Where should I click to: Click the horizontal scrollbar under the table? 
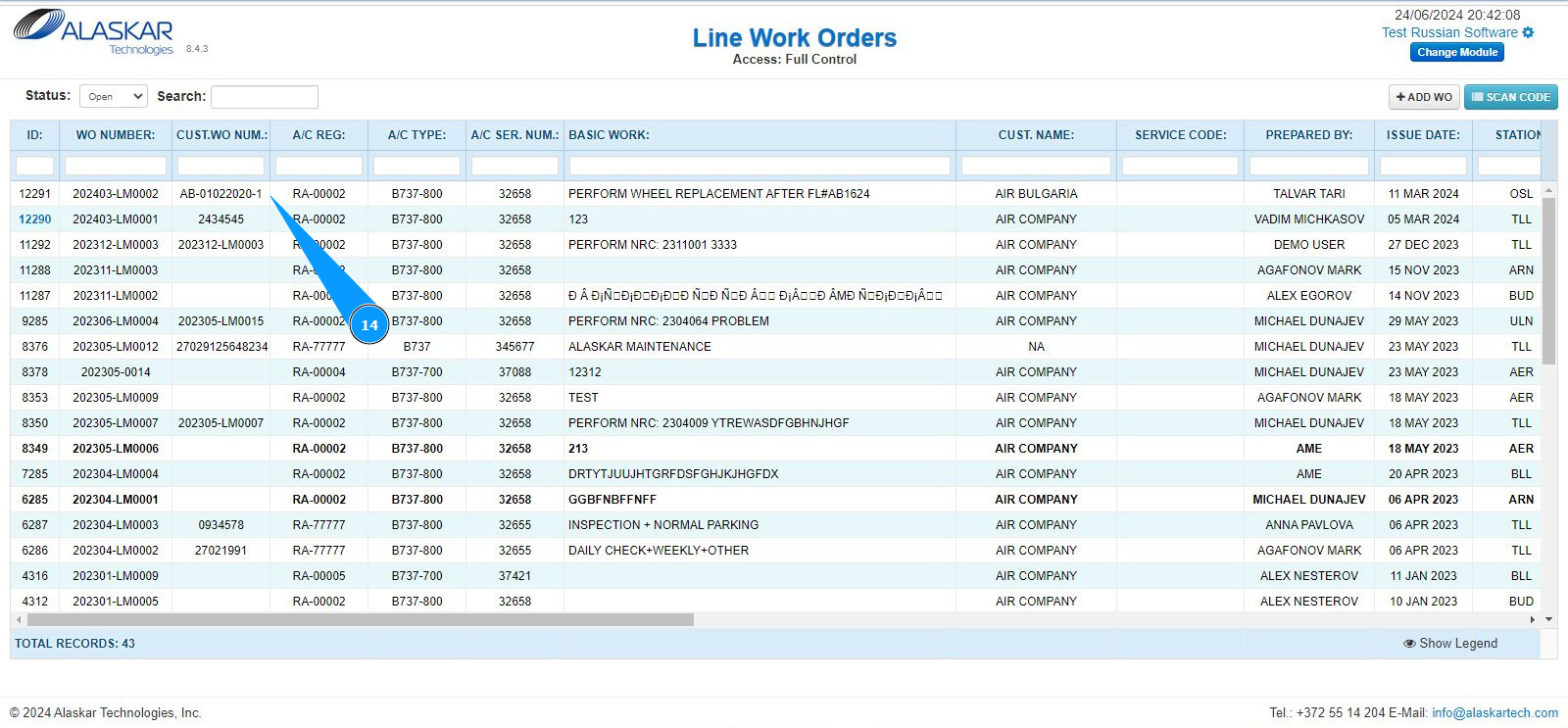tap(361, 619)
